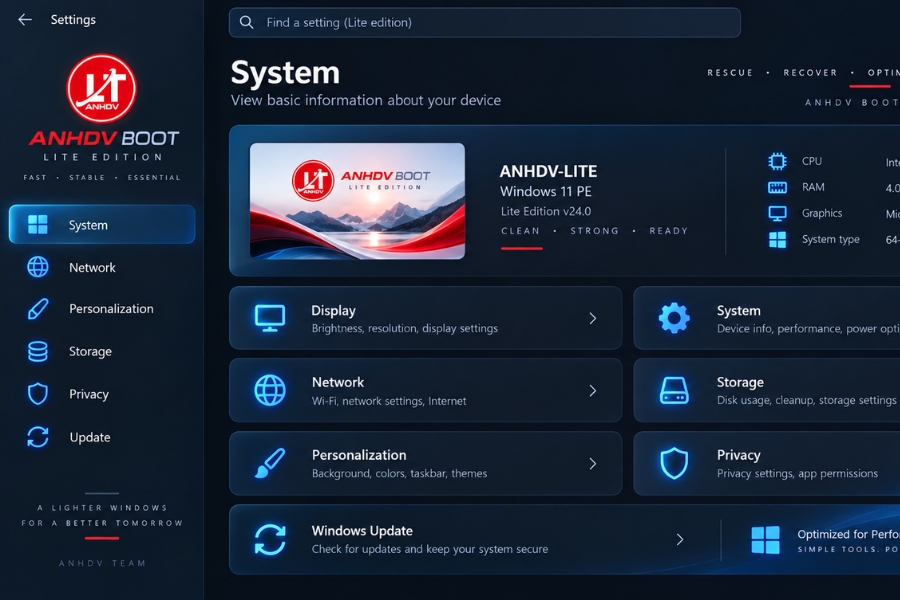The width and height of the screenshot is (900, 600).
Task: Click the ANHDV-LITE device name
Action: (x=548, y=171)
